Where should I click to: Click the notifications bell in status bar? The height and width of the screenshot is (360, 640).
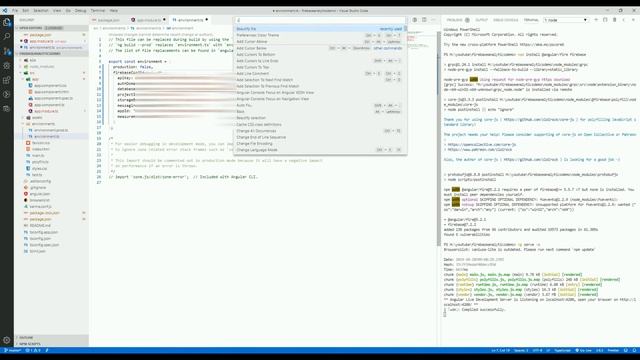tap(634, 350)
